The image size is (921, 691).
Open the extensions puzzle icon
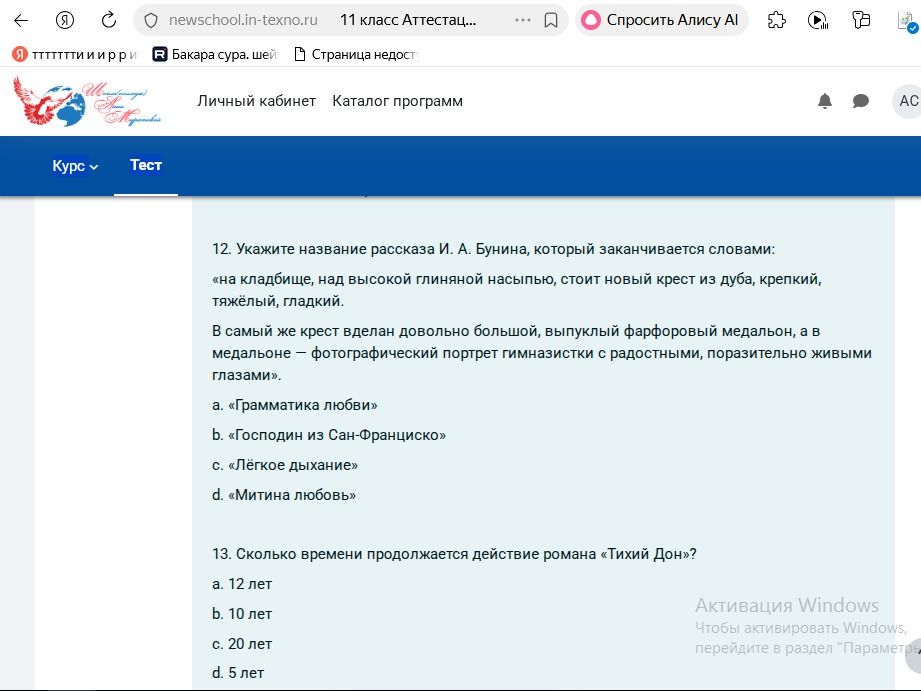777,21
